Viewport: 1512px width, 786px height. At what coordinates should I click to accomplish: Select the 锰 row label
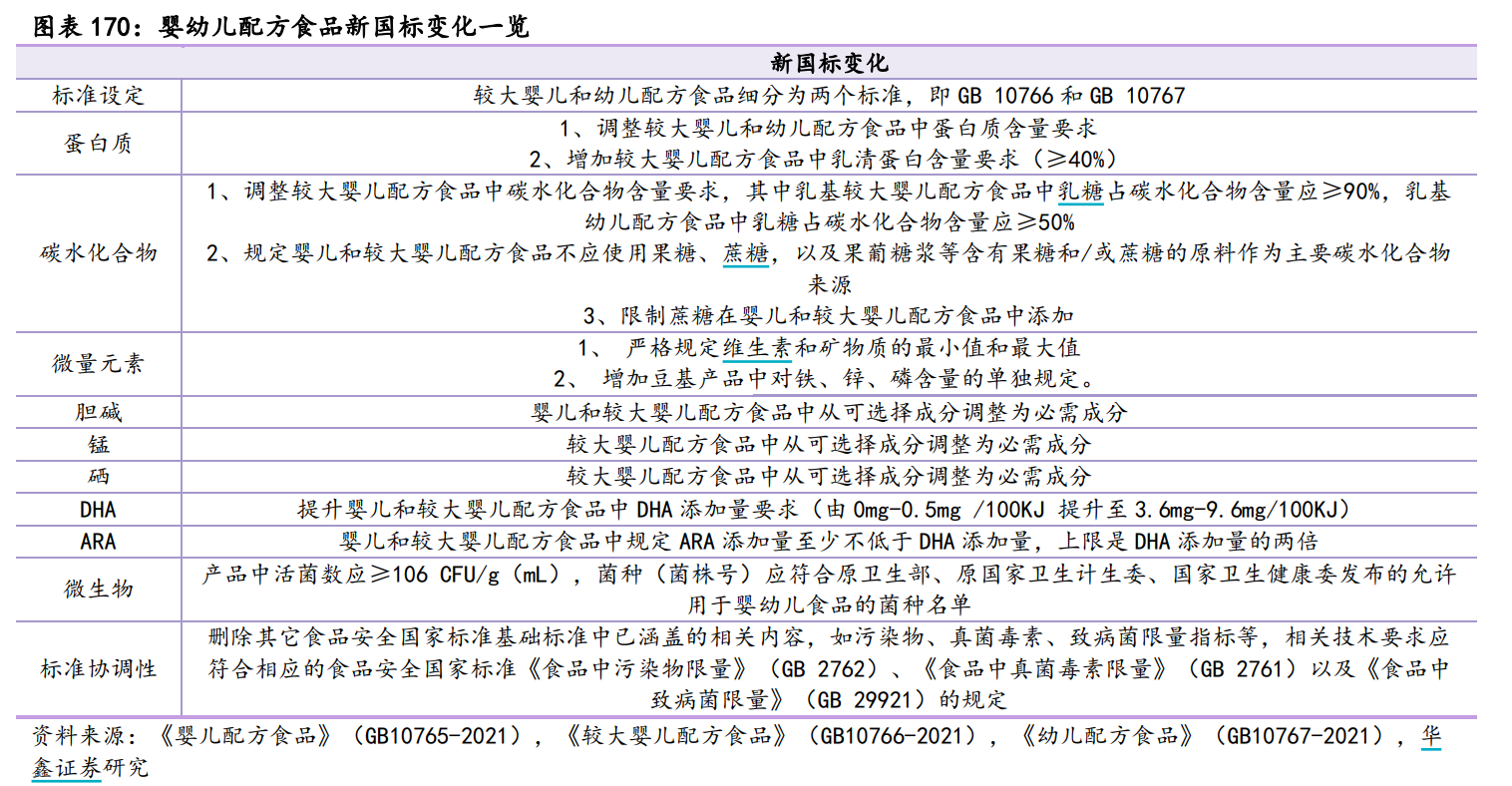[x=97, y=445]
